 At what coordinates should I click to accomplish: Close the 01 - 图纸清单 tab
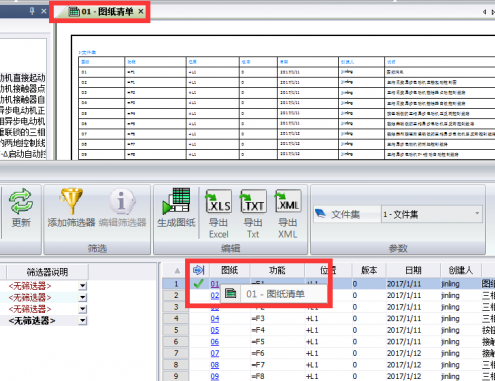click(141, 12)
